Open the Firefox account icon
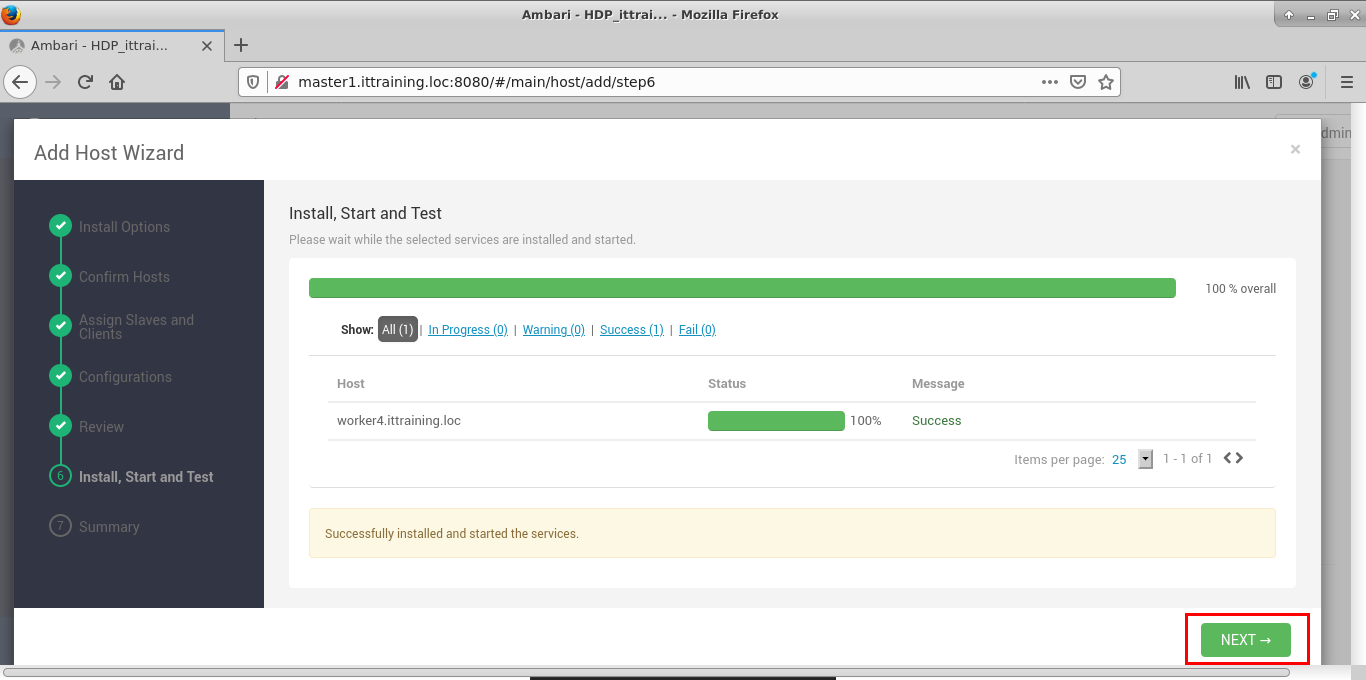The image size is (1366, 680). coord(1307,82)
